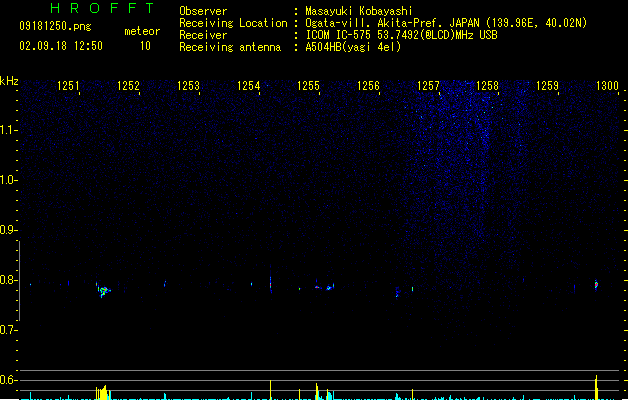Select antenna value A504HB(yagi 4el)
The image size is (629, 400).
(x=353, y=47)
